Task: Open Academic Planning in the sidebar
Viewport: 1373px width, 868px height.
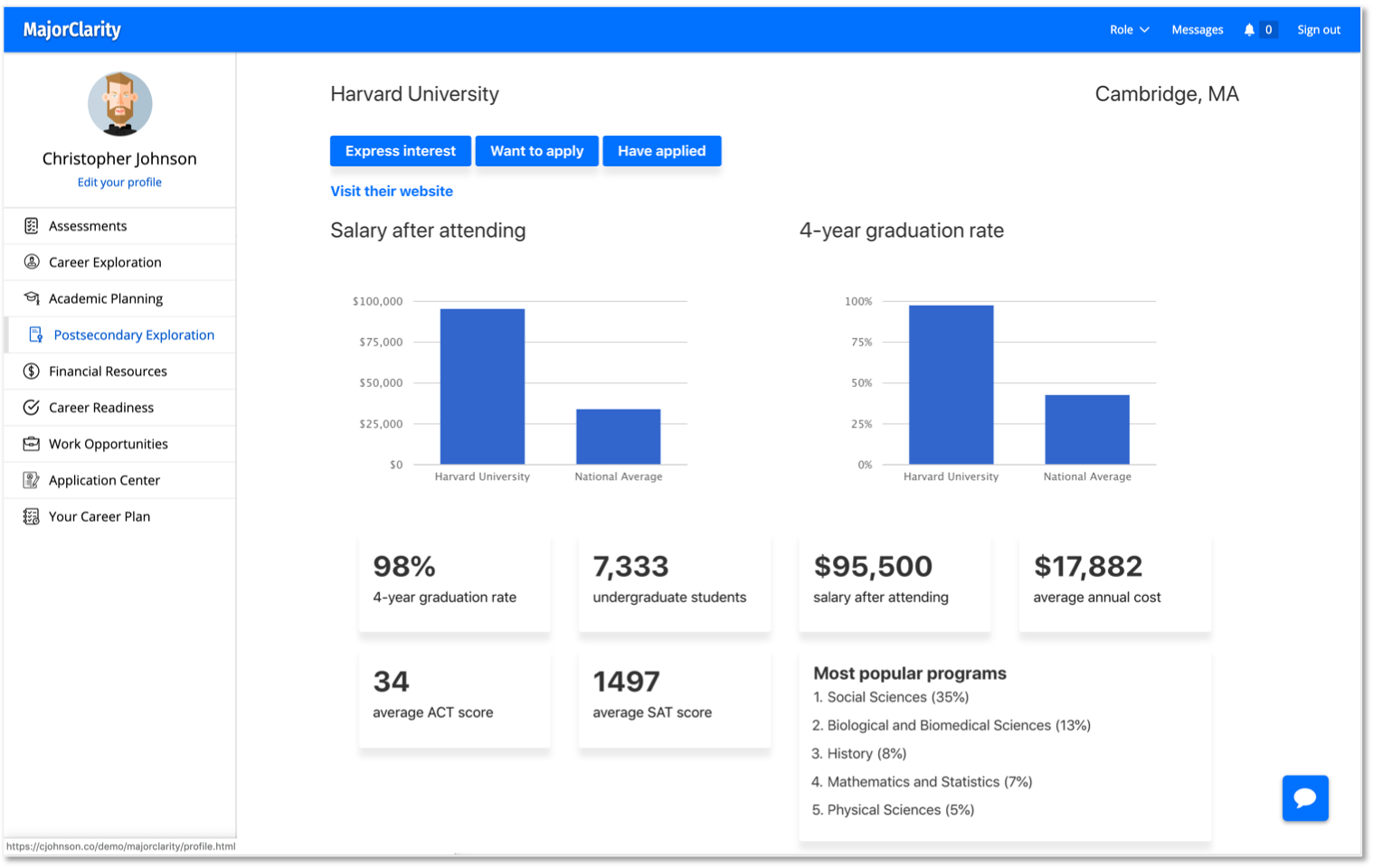Action: pos(120,298)
